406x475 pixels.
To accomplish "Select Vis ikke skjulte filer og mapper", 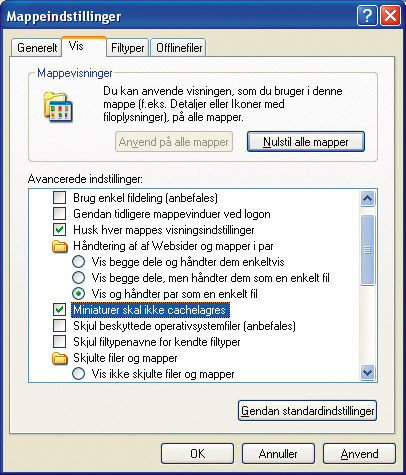I will pos(78,374).
